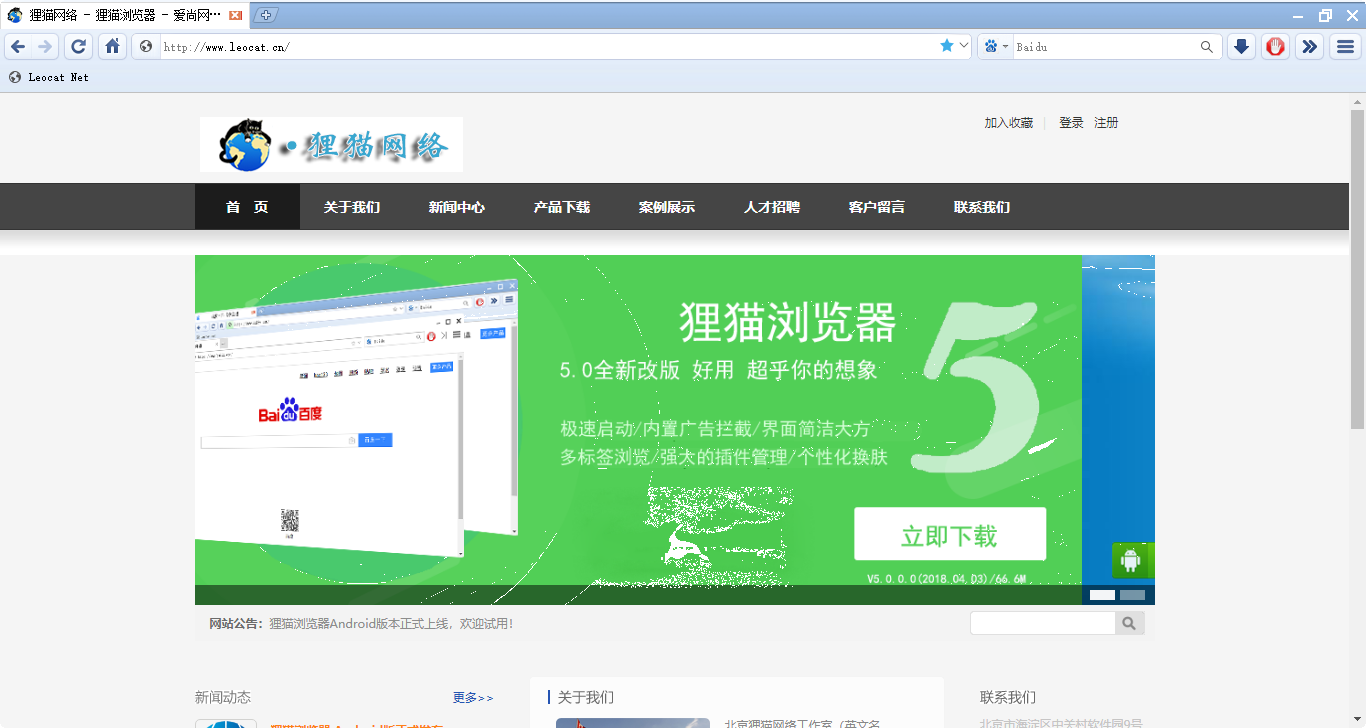Image resolution: width=1366 pixels, height=728 pixels.
Task: Click the 网站公告 label
Action: tap(236, 624)
